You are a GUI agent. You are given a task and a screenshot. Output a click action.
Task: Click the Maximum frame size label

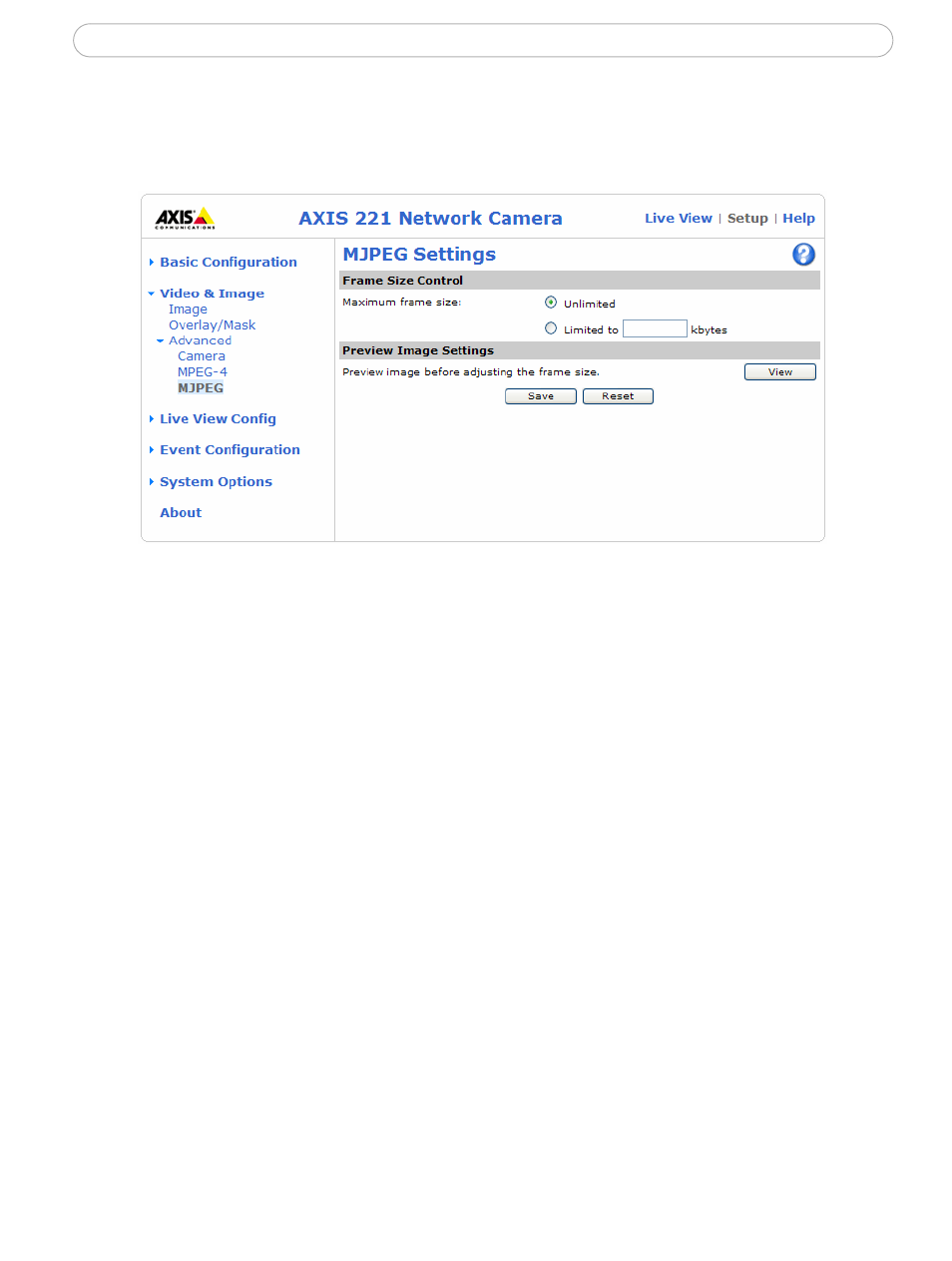[x=402, y=303]
